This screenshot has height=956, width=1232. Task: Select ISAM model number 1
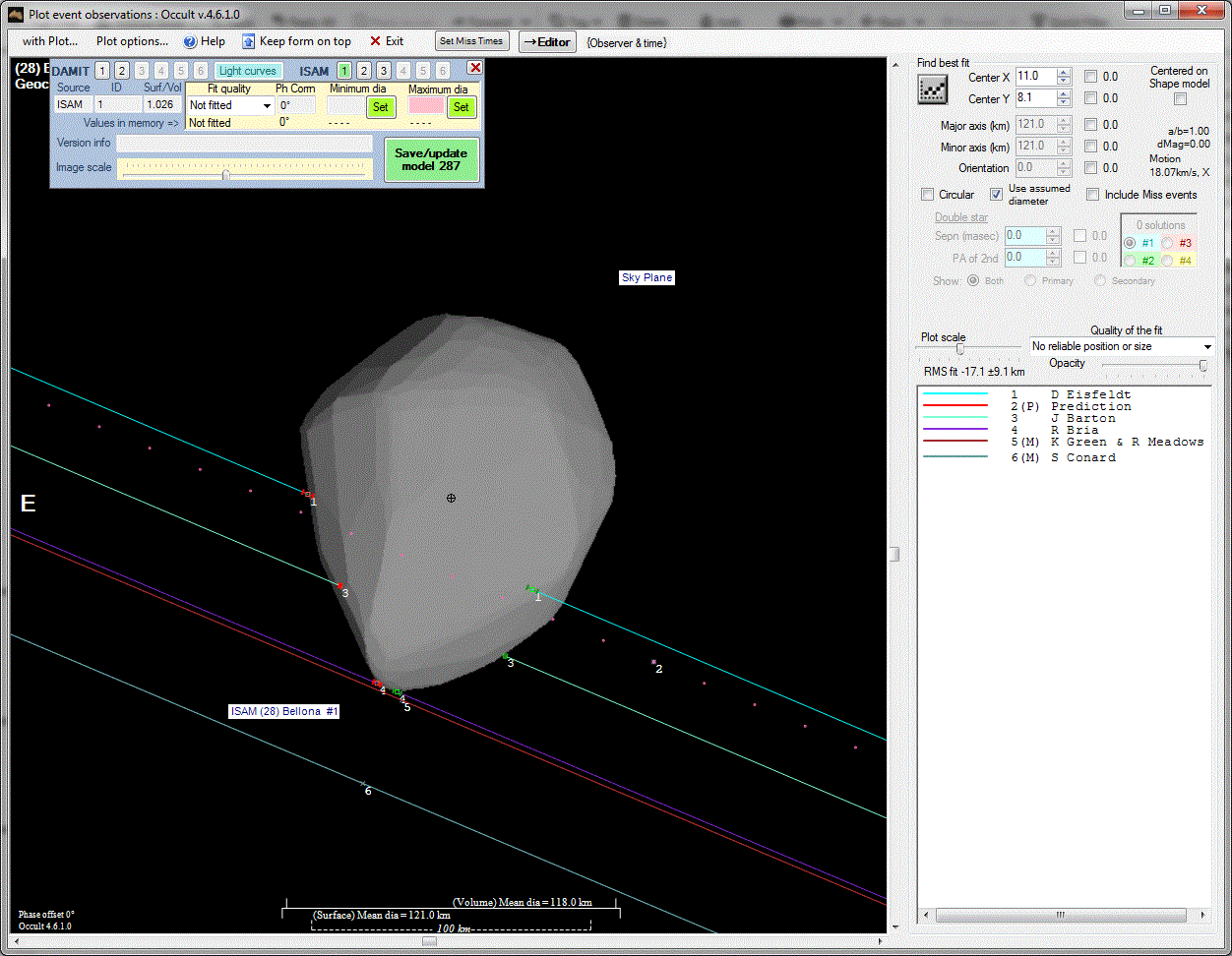point(344,71)
